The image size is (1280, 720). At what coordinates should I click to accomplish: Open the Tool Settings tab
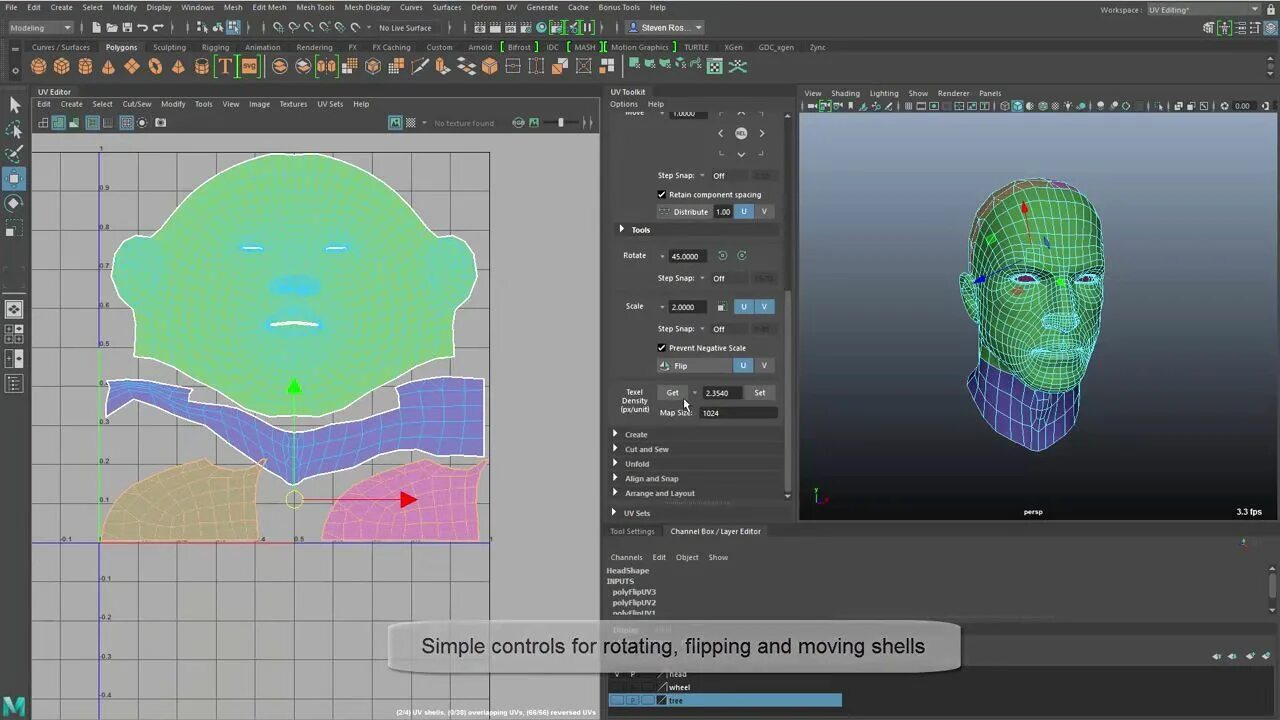(x=632, y=532)
